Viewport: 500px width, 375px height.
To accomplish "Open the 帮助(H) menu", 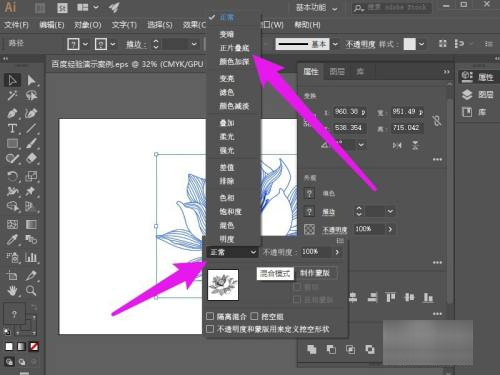I will point(307,25).
